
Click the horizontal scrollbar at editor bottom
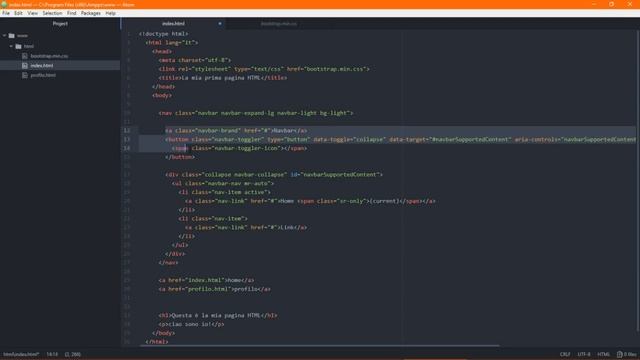[x=319, y=346]
